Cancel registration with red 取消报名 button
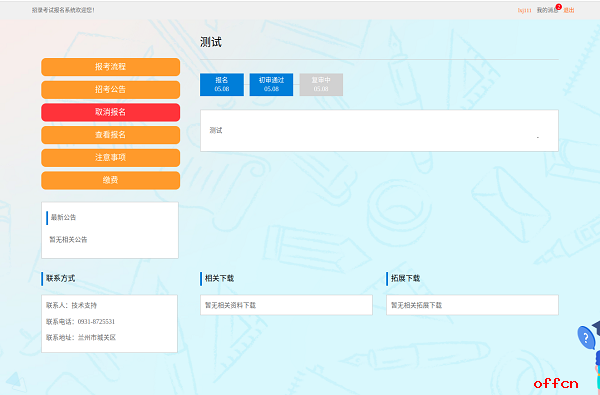This screenshot has height=395, width=600. tap(111, 112)
